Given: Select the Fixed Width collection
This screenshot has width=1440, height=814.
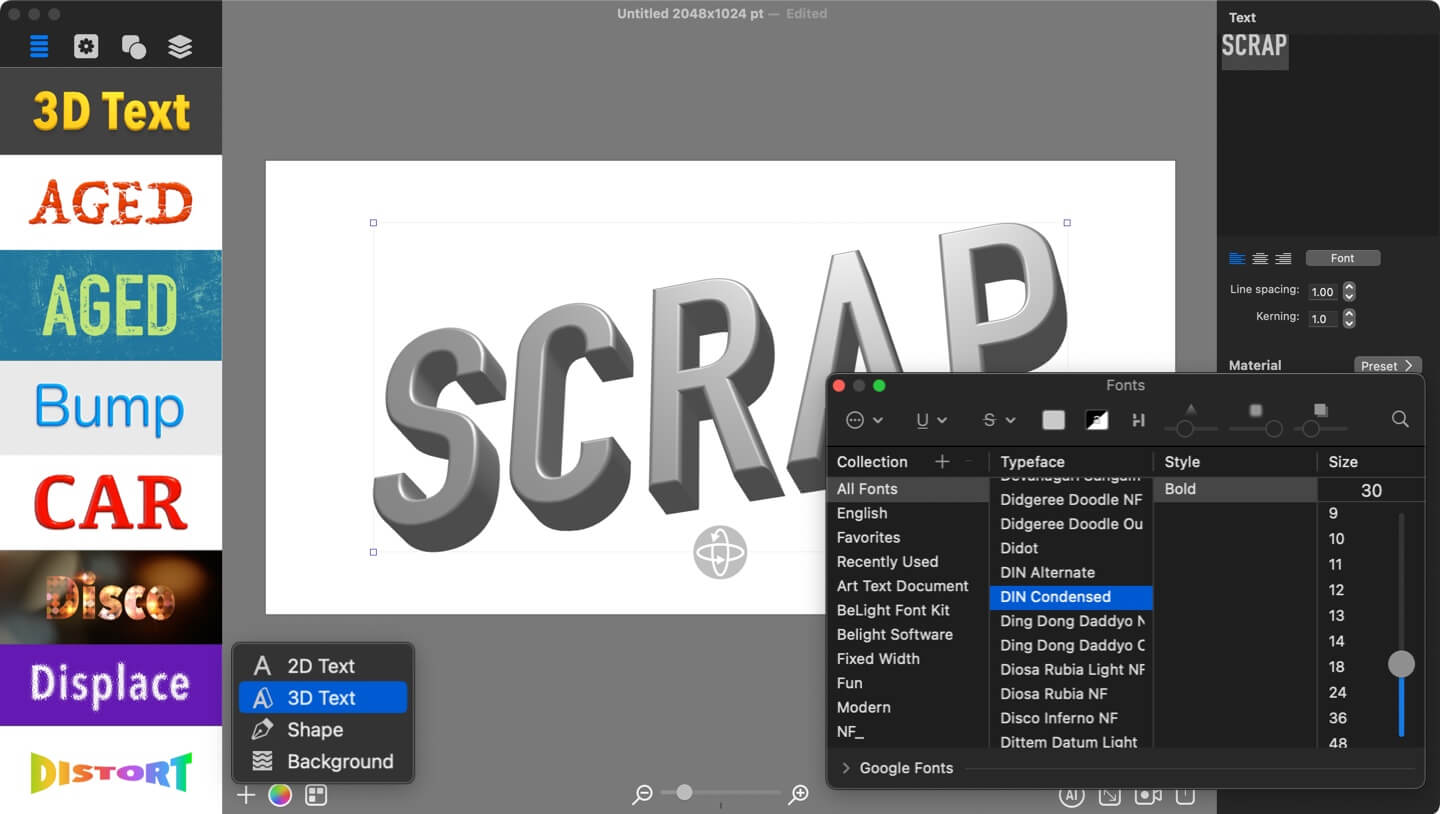Looking at the screenshot, I should (x=908, y=659).
